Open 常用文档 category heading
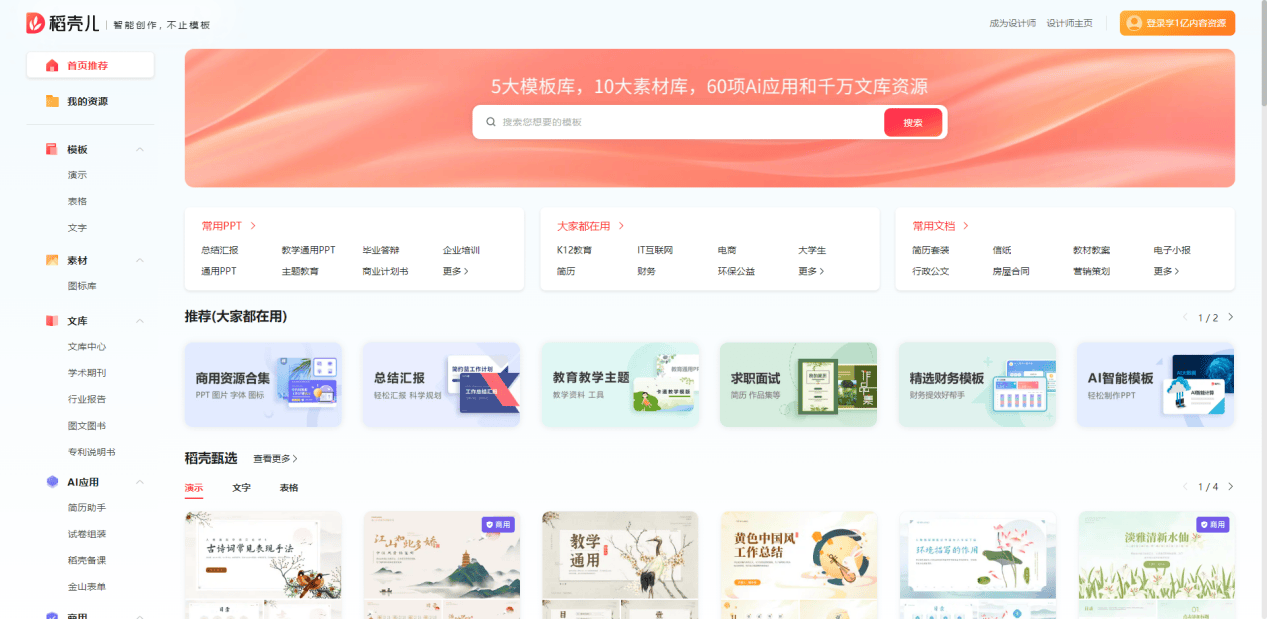This screenshot has height=619, width=1267. click(940, 227)
